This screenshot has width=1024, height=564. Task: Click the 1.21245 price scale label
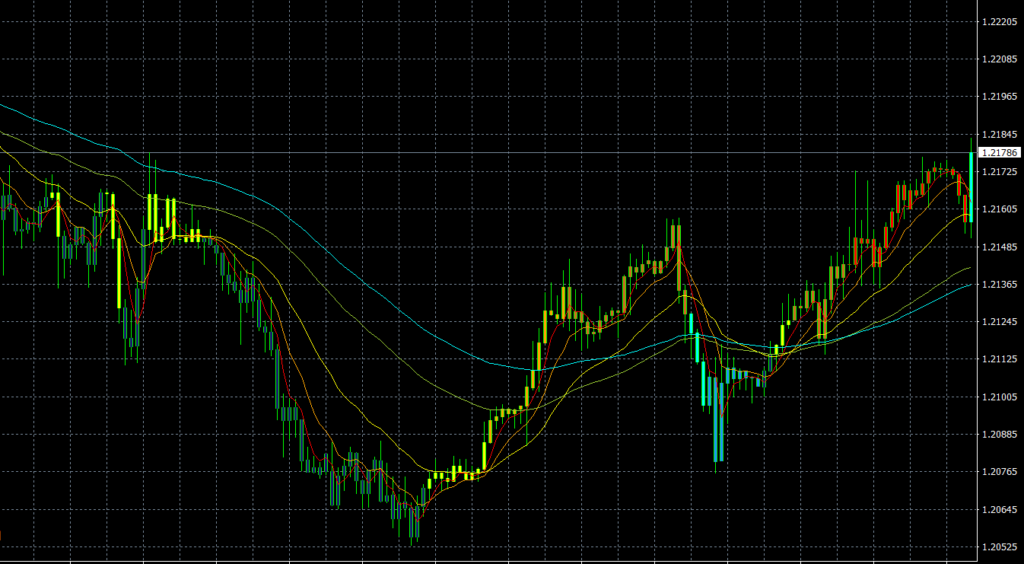click(x=999, y=322)
